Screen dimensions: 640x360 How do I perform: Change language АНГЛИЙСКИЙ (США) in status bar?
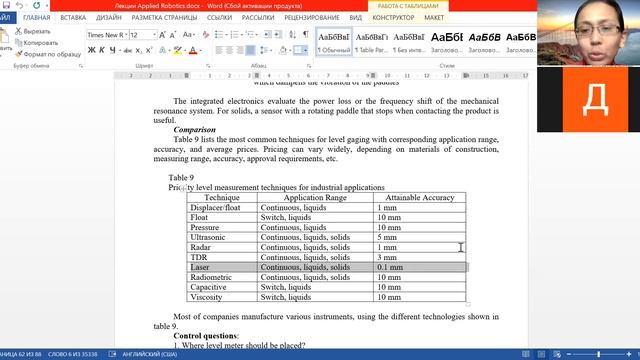(149, 354)
